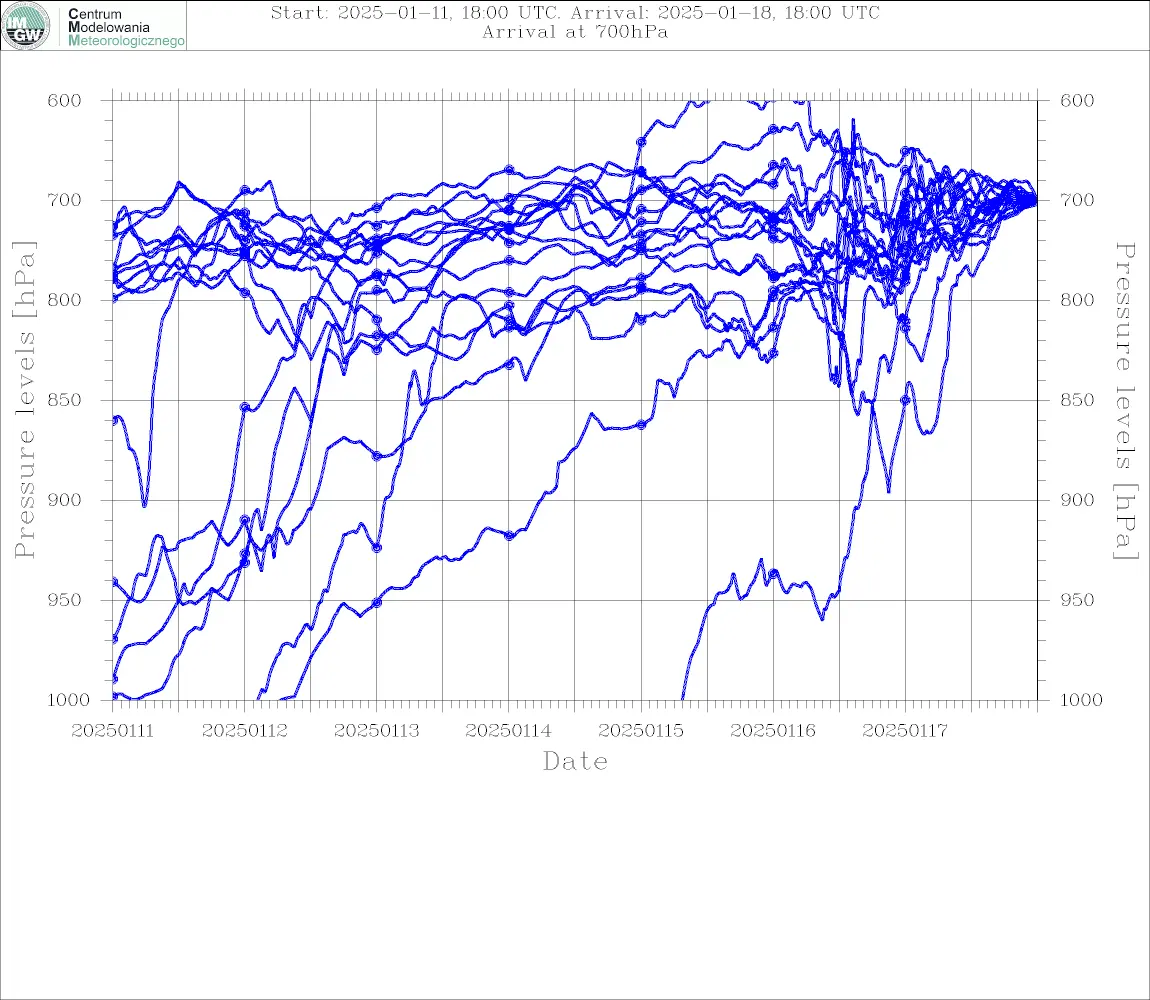Click the IMGW logo emblem
This screenshot has height=1000, width=1150.
pos(26,26)
